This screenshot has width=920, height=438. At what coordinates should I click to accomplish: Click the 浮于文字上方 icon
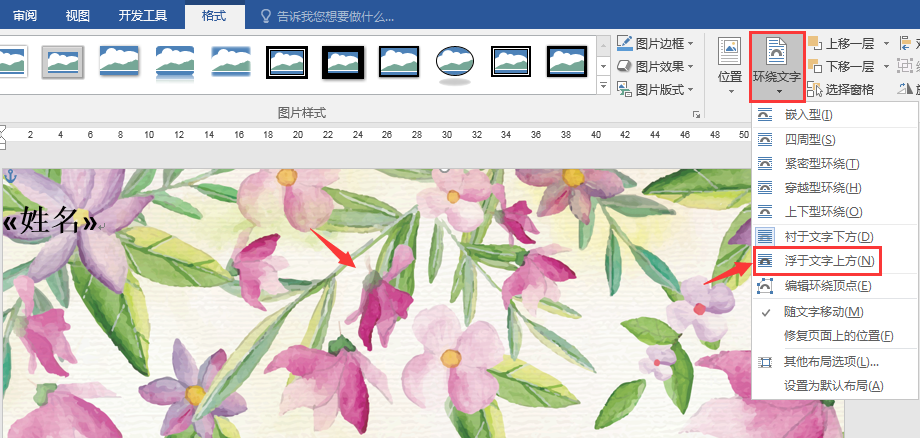(x=766, y=261)
